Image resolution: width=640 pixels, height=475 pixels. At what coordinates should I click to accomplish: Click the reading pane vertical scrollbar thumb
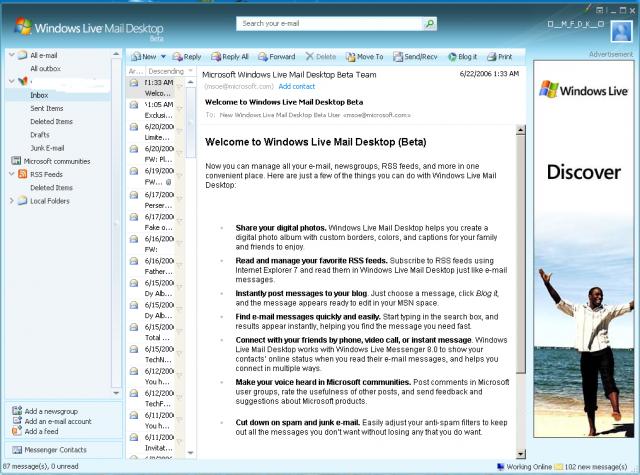click(520, 254)
